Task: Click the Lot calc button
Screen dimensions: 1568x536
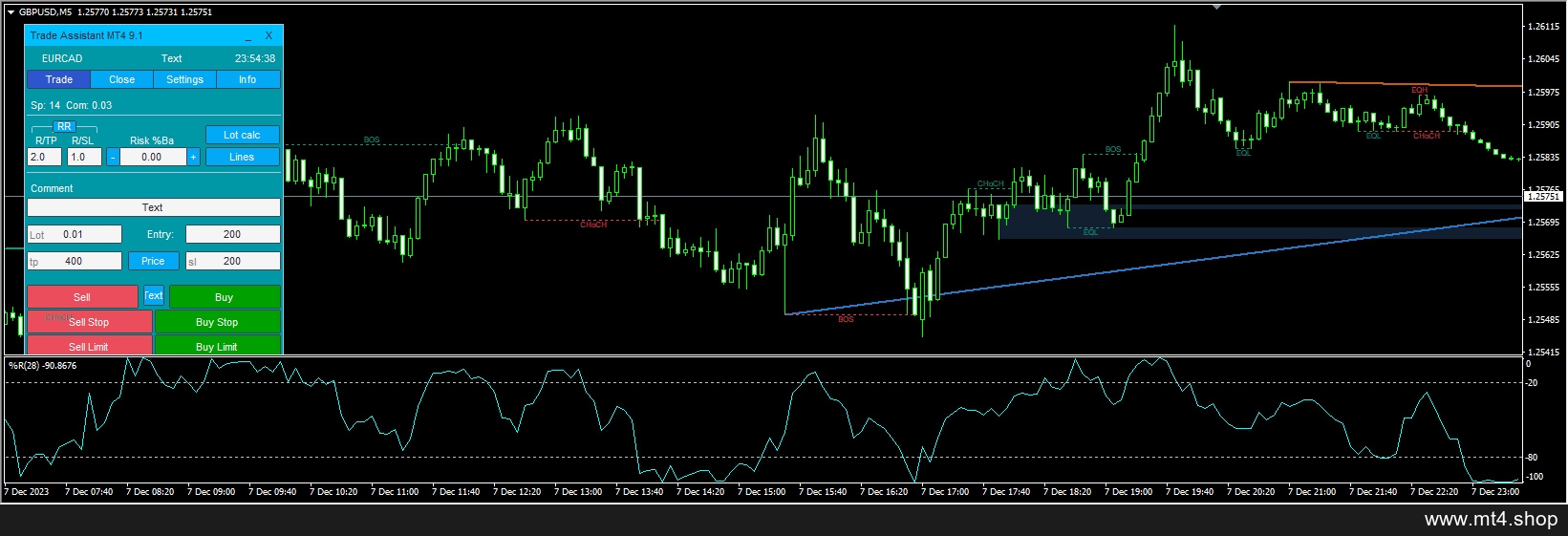Action: coord(242,135)
